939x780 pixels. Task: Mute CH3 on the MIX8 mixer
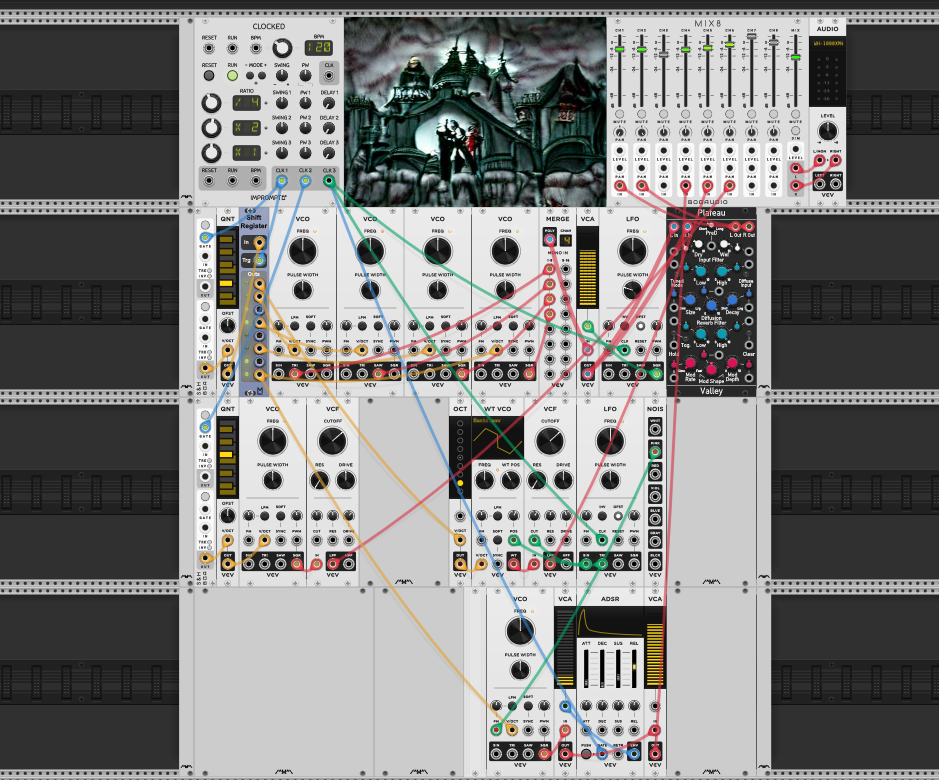click(664, 114)
